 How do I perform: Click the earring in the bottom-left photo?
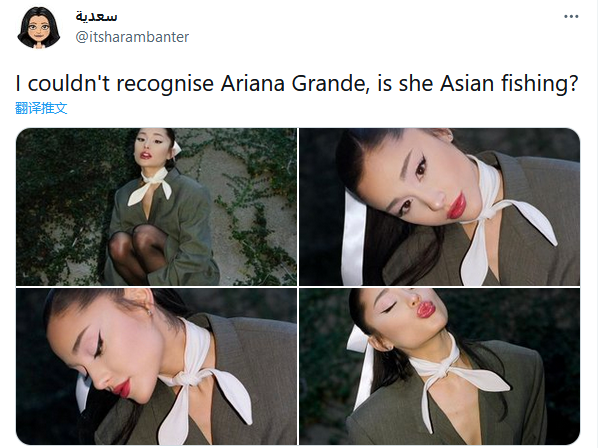tap(150, 312)
